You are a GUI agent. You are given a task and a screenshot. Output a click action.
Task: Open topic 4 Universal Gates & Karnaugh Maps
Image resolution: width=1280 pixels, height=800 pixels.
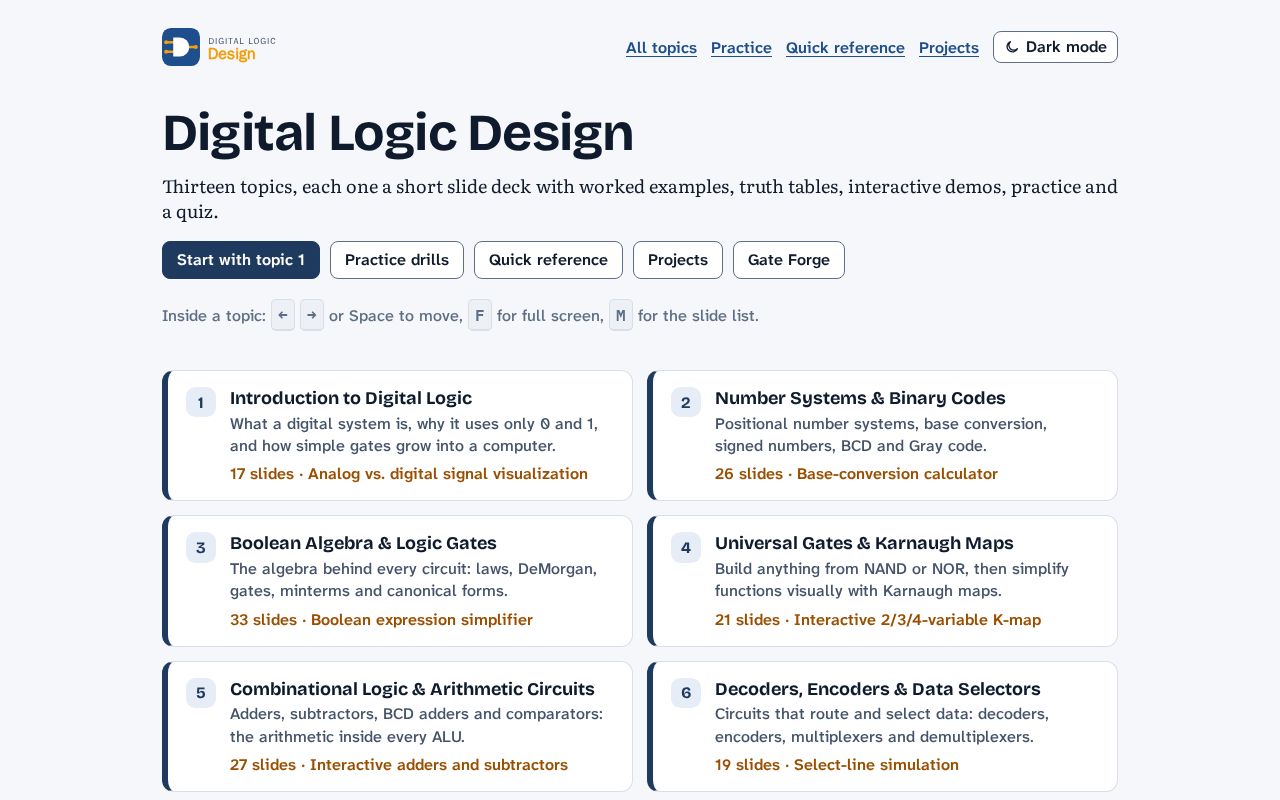click(x=882, y=581)
